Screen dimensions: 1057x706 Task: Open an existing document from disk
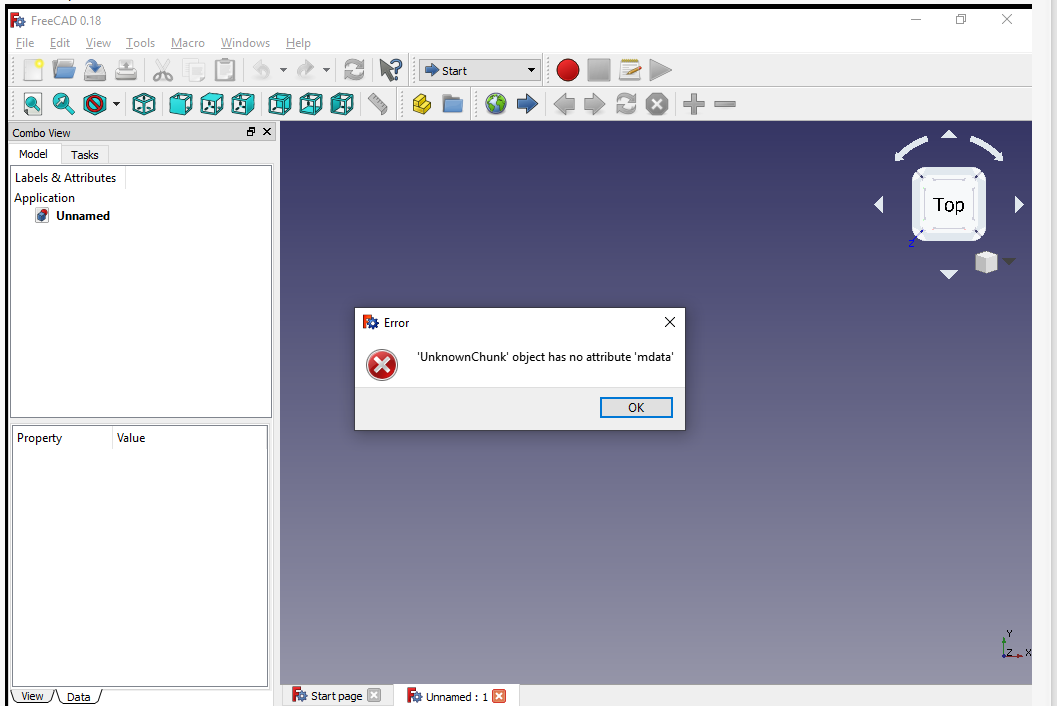pos(63,70)
